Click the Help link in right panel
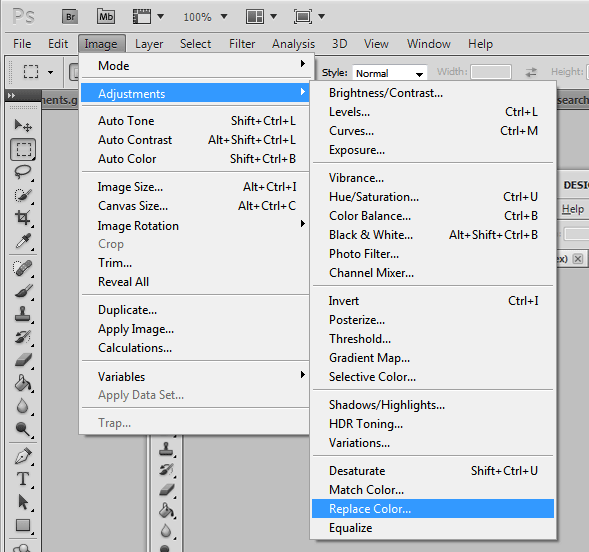 [x=573, y=209]
